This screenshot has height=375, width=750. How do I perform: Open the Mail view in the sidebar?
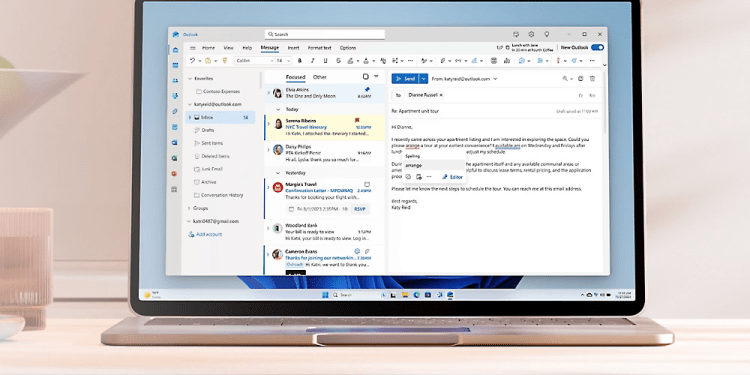tap(176, 50)
